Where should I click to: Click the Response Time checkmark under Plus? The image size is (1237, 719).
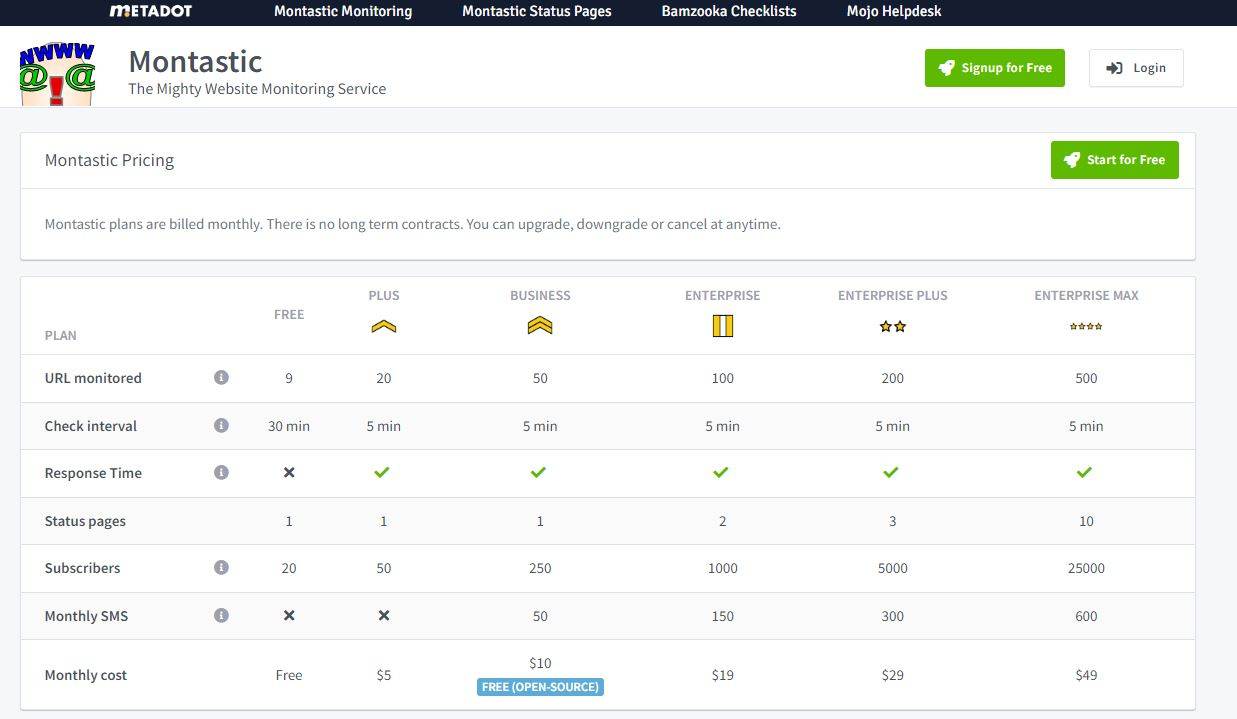click(x=382, y=472)
